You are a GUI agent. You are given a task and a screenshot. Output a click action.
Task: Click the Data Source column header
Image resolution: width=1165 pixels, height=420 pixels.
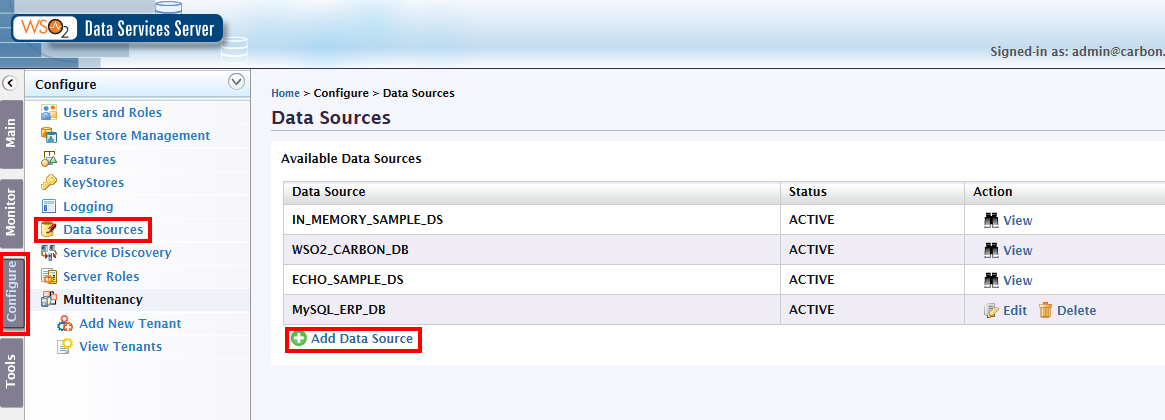[x=531, y=192]
